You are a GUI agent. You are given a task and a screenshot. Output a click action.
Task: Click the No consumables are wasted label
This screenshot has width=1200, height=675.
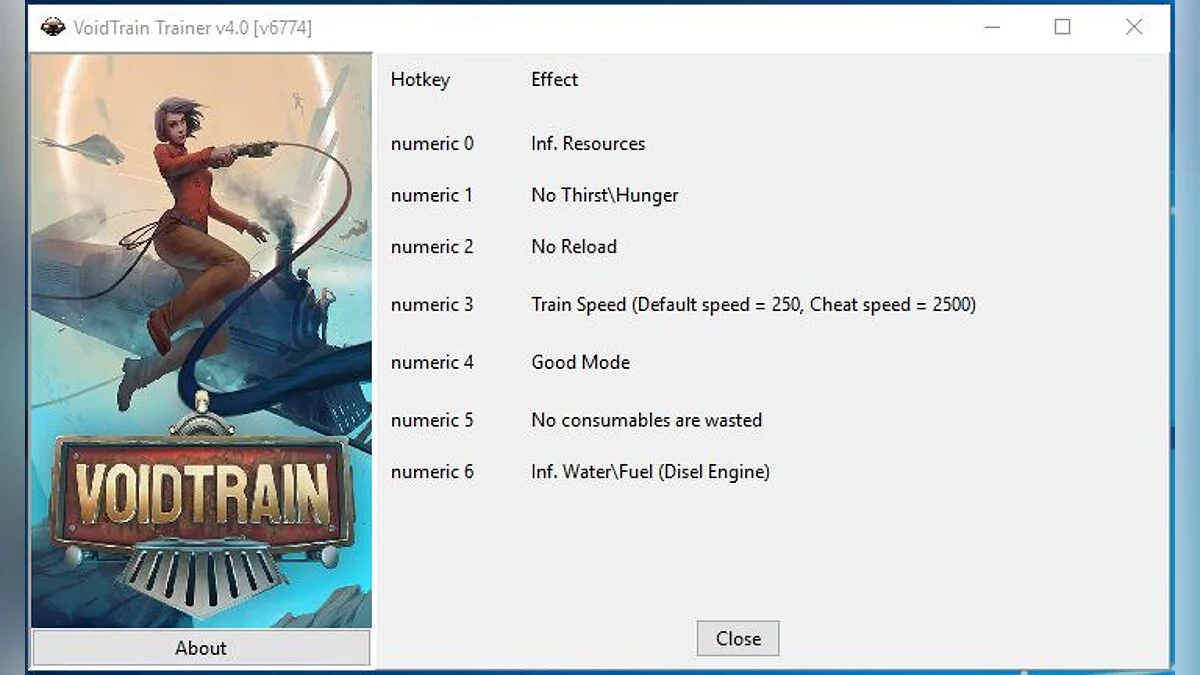(x=646, y=421)
